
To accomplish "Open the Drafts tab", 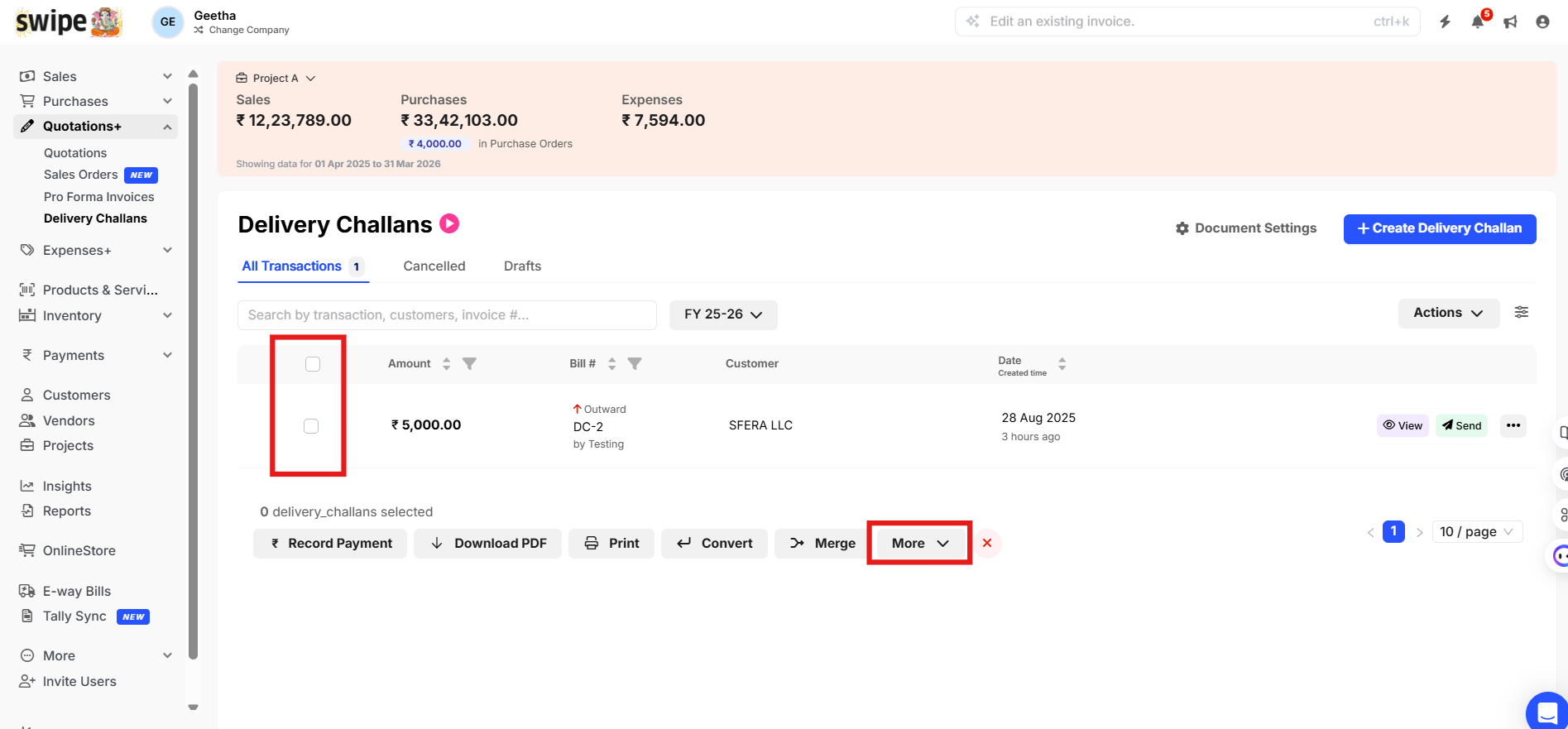I will coord(522,266).
